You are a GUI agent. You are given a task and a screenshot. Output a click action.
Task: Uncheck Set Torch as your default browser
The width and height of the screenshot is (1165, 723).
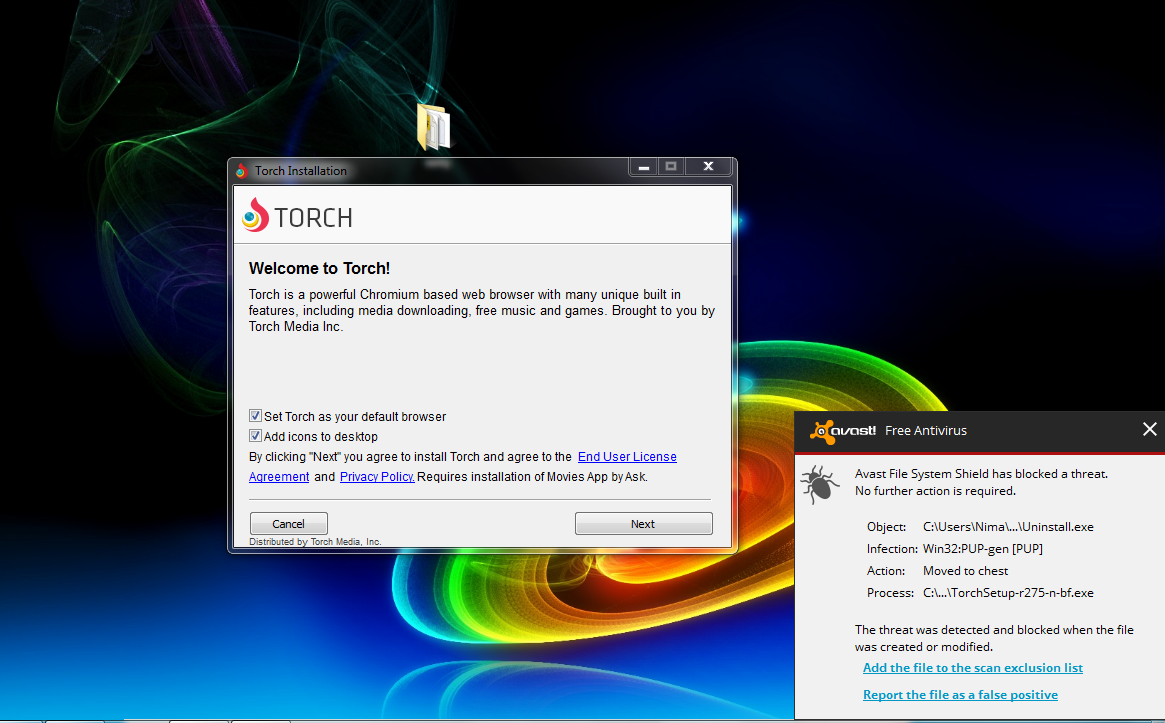[x=255, y=416]
